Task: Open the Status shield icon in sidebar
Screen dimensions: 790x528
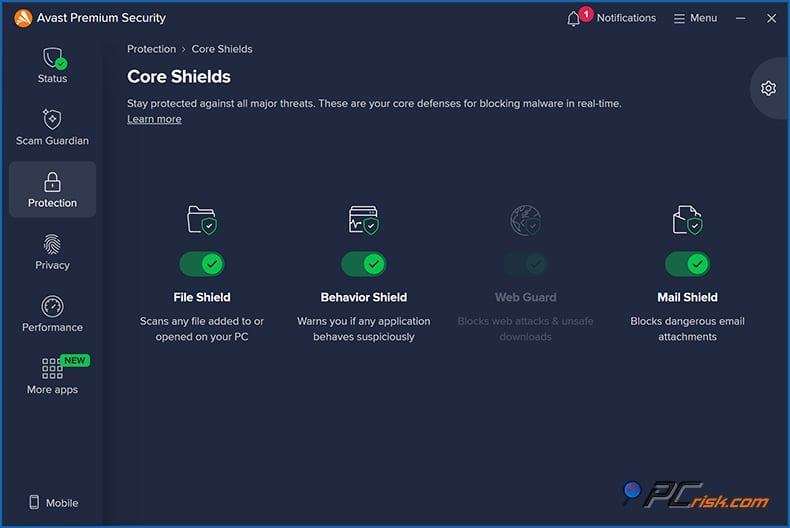Action: [x=54, y=58]
